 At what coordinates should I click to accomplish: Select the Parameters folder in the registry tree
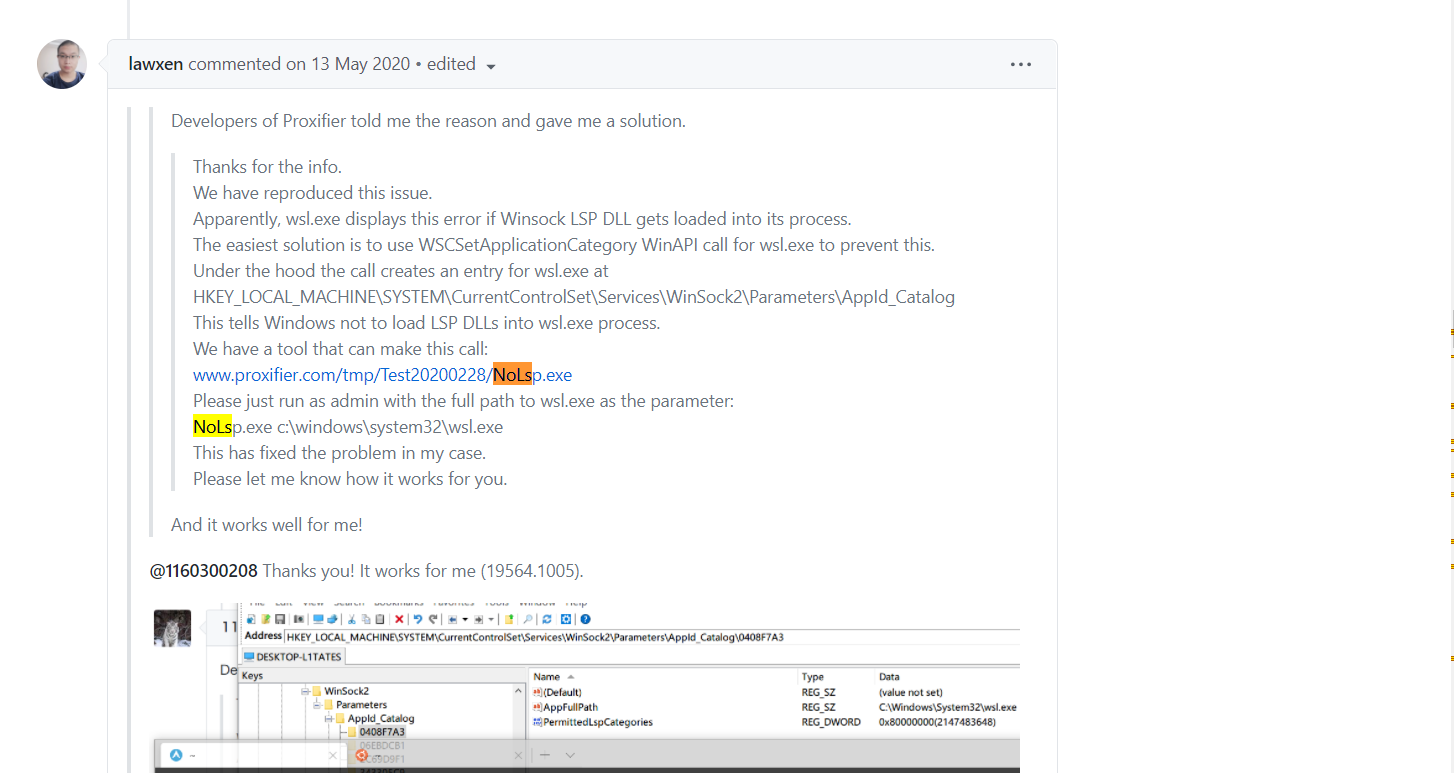pos(355,705)
